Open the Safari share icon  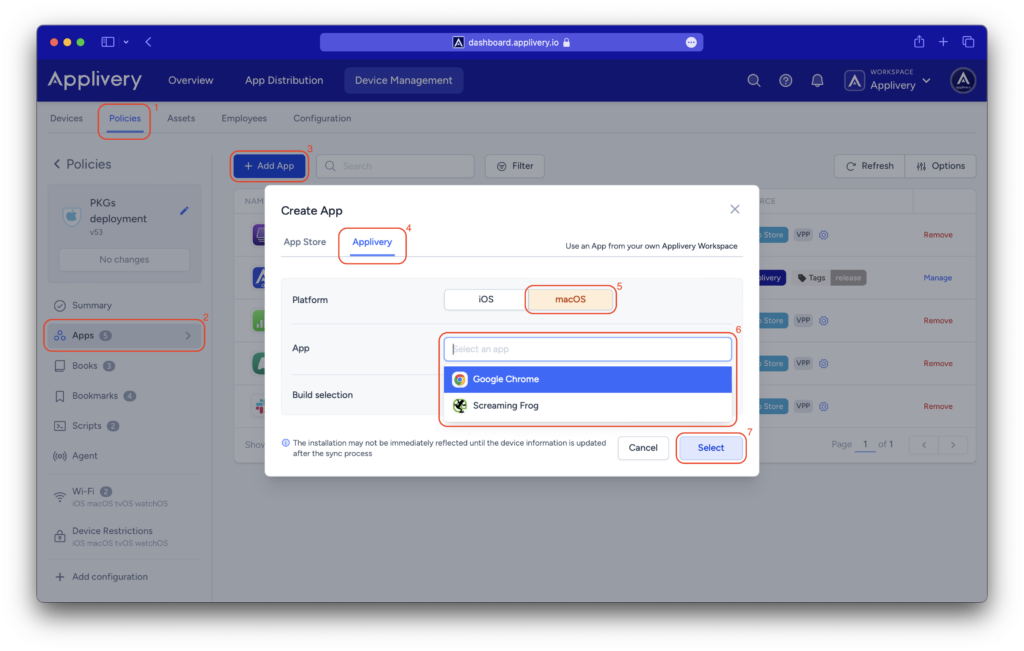(x=919, y=42)
